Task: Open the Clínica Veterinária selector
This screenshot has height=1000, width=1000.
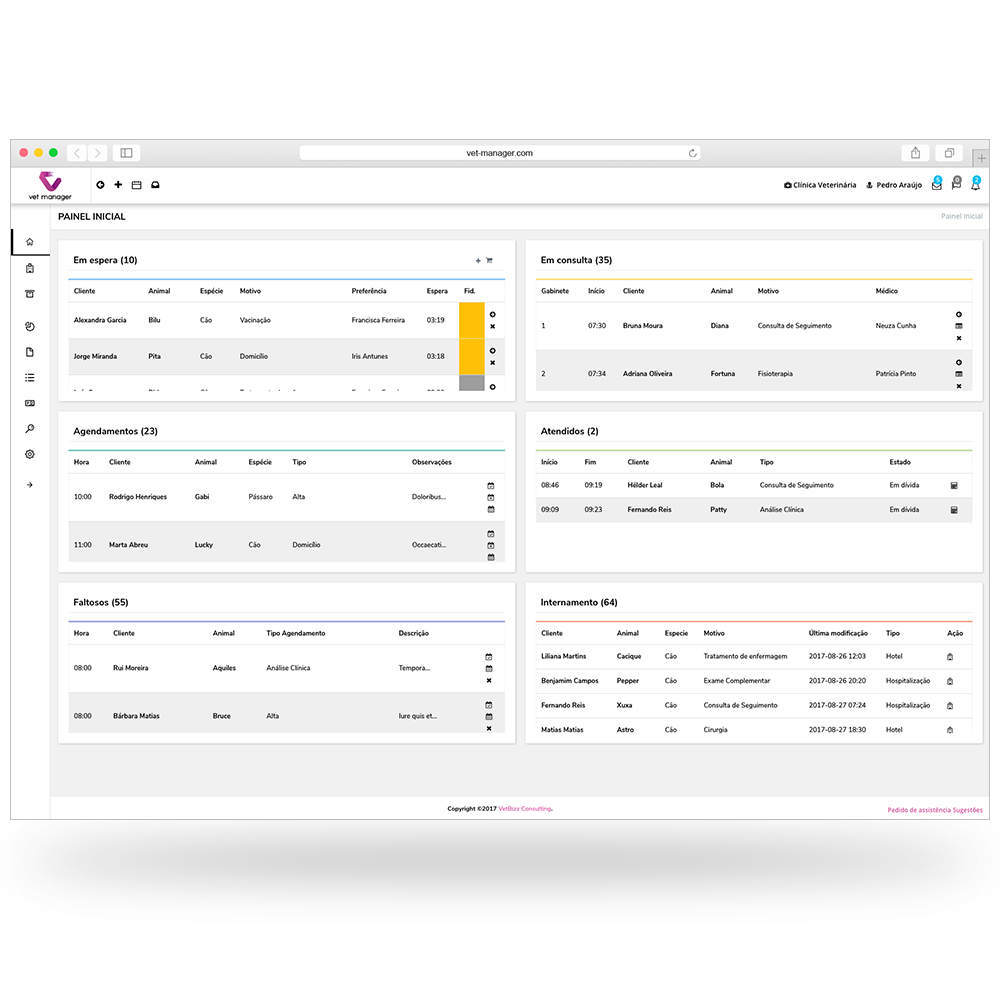Action: [820, 185]
